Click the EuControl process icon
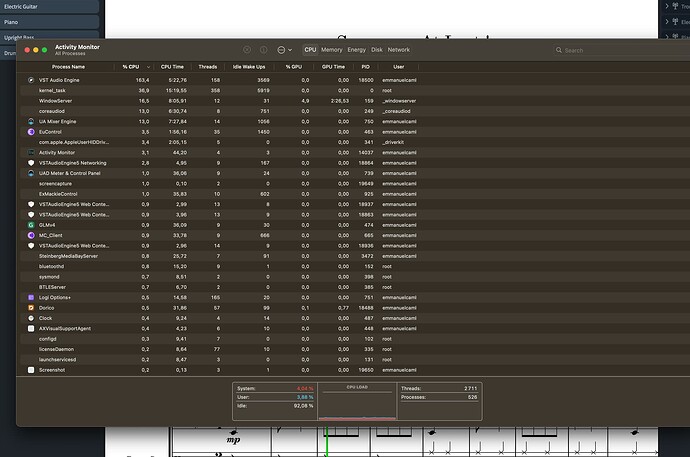Screen dimensions: 690x457 [31, 132]
